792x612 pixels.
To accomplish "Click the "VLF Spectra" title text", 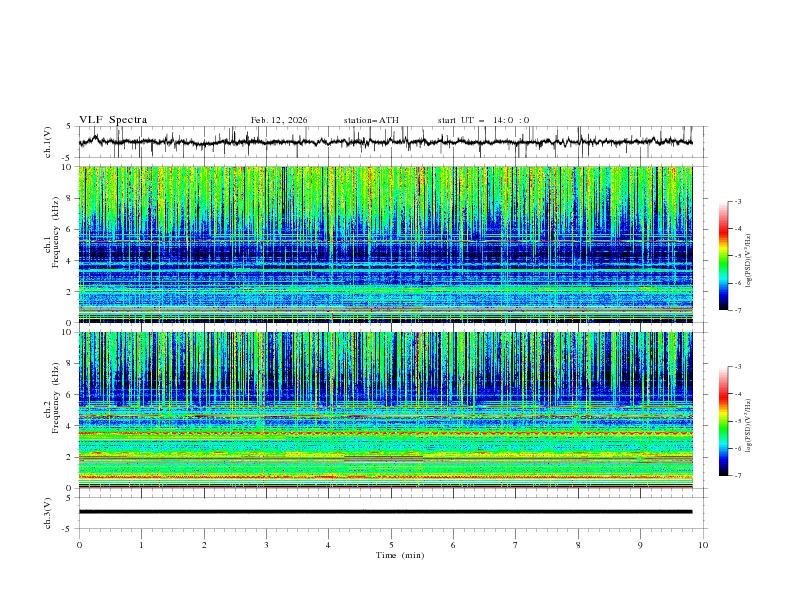I will (113, 120).
